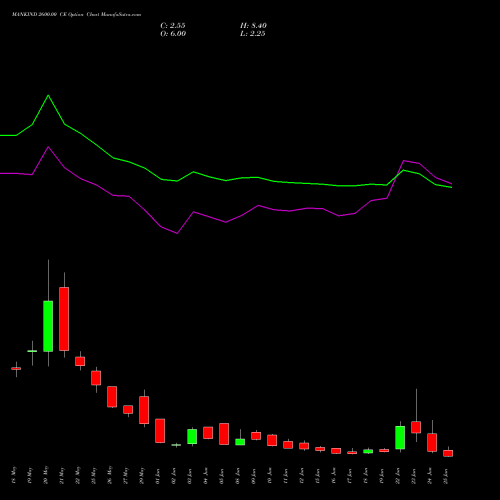This screenshot has height=500, width=500.
Task: Click the red candle on 01 Jun
Action: (160, 431)
